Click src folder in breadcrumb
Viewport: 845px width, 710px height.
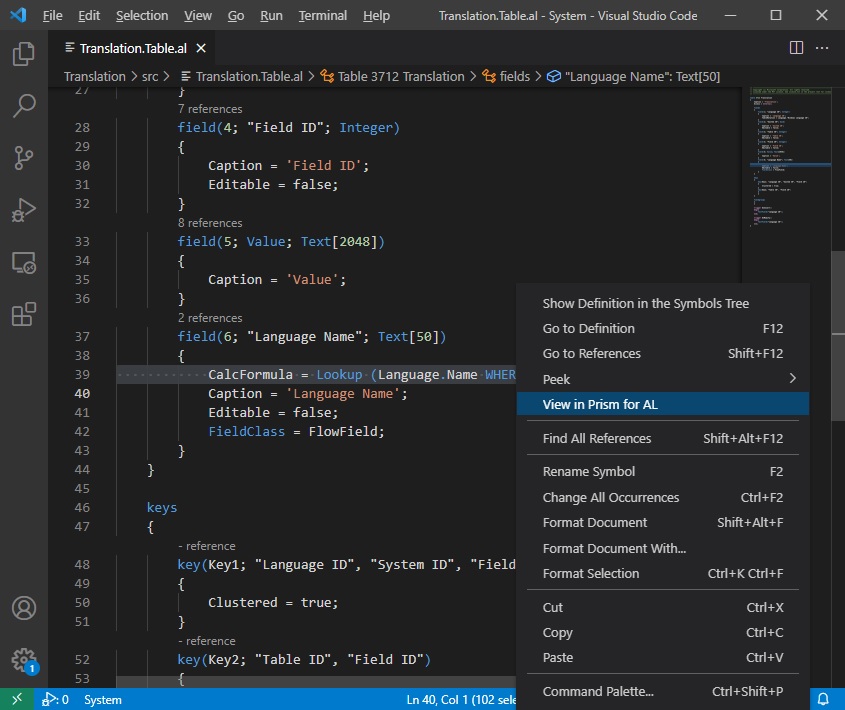(150, 77)
